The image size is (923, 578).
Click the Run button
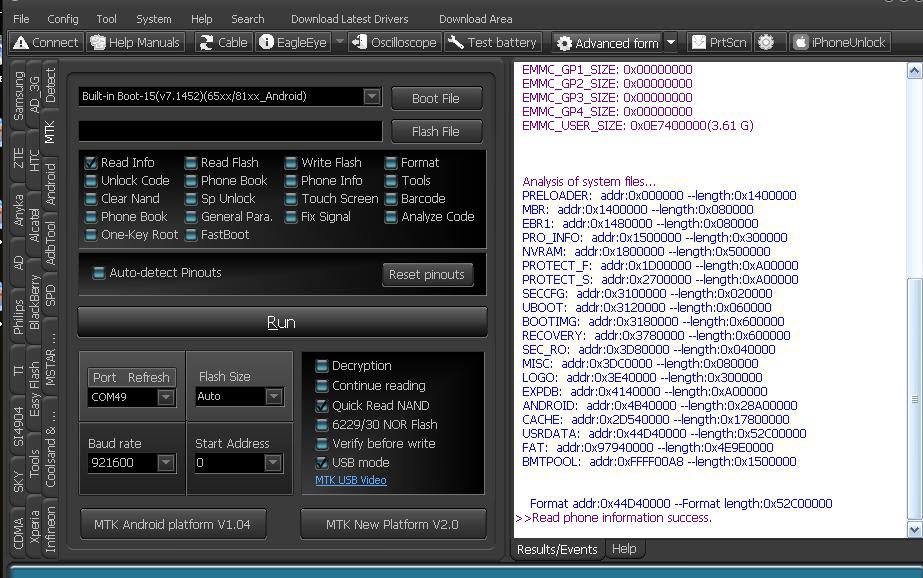282,322
